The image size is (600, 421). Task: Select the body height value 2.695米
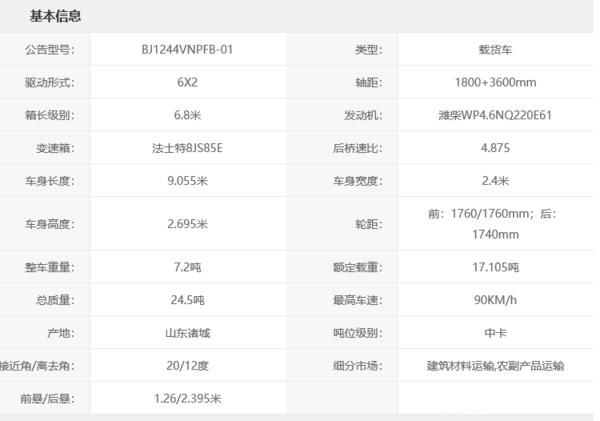(187, 224)
